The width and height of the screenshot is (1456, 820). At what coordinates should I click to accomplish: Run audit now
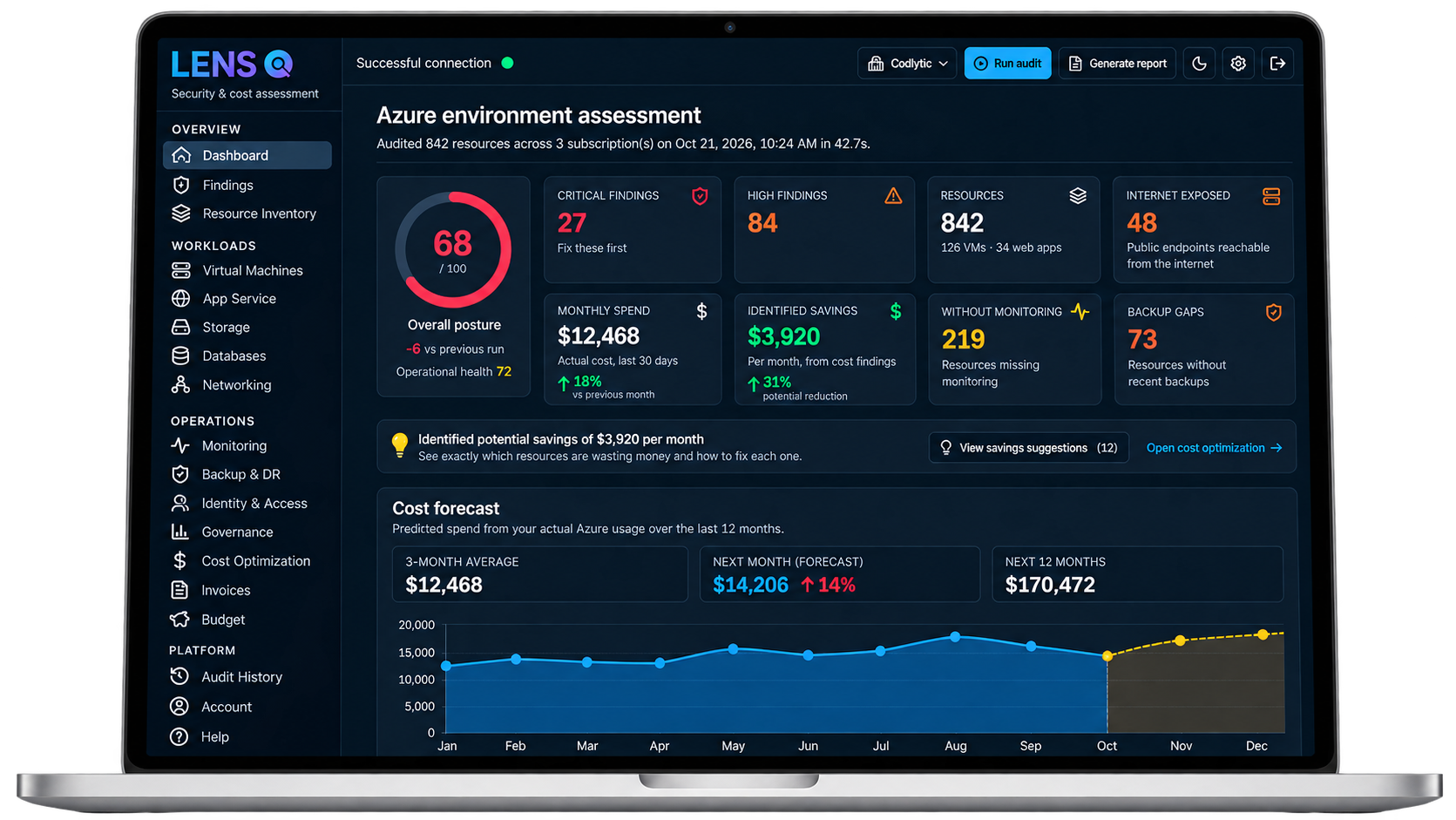pyautogui.click(x=1007, y=64)
